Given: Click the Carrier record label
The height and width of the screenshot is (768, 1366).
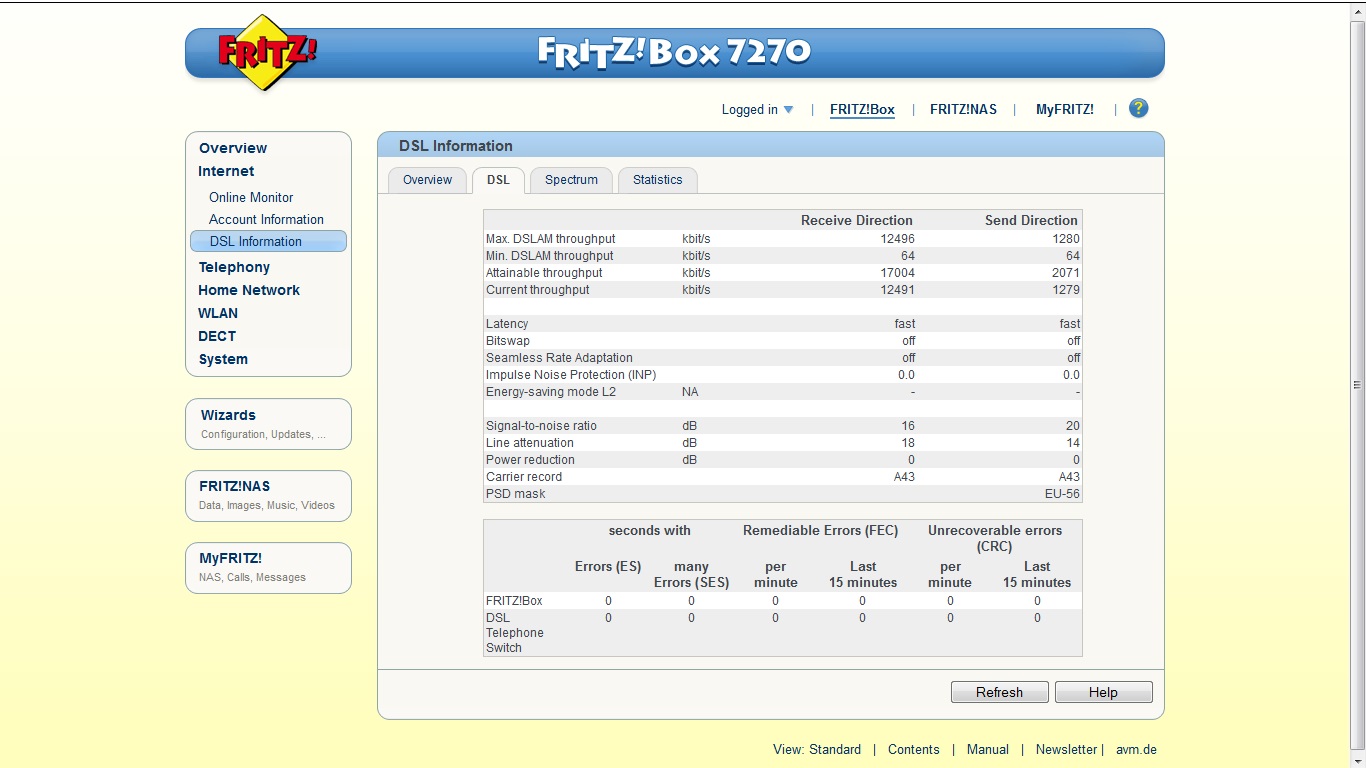Looking at the screenshot, I should click(524, 477).
